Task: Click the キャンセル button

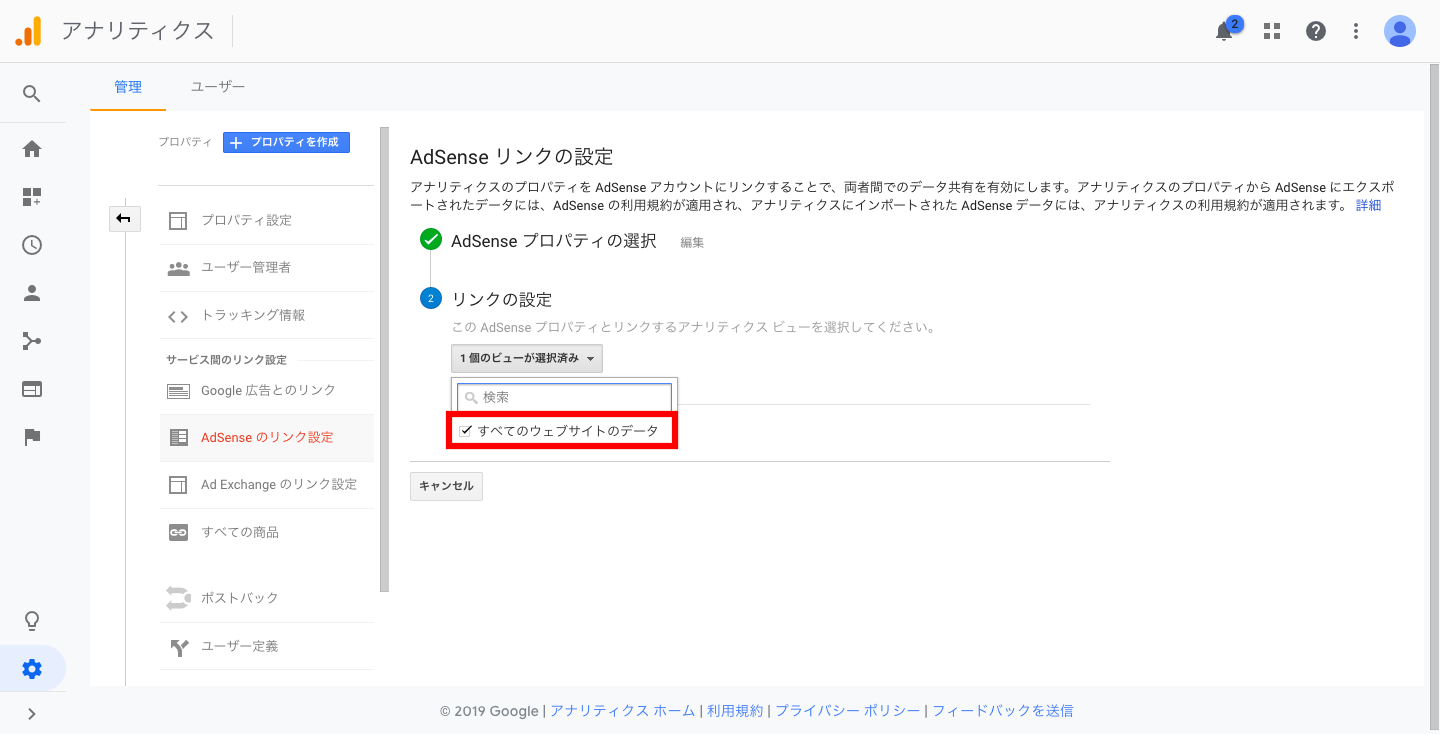Action: (x=446, y=486)
